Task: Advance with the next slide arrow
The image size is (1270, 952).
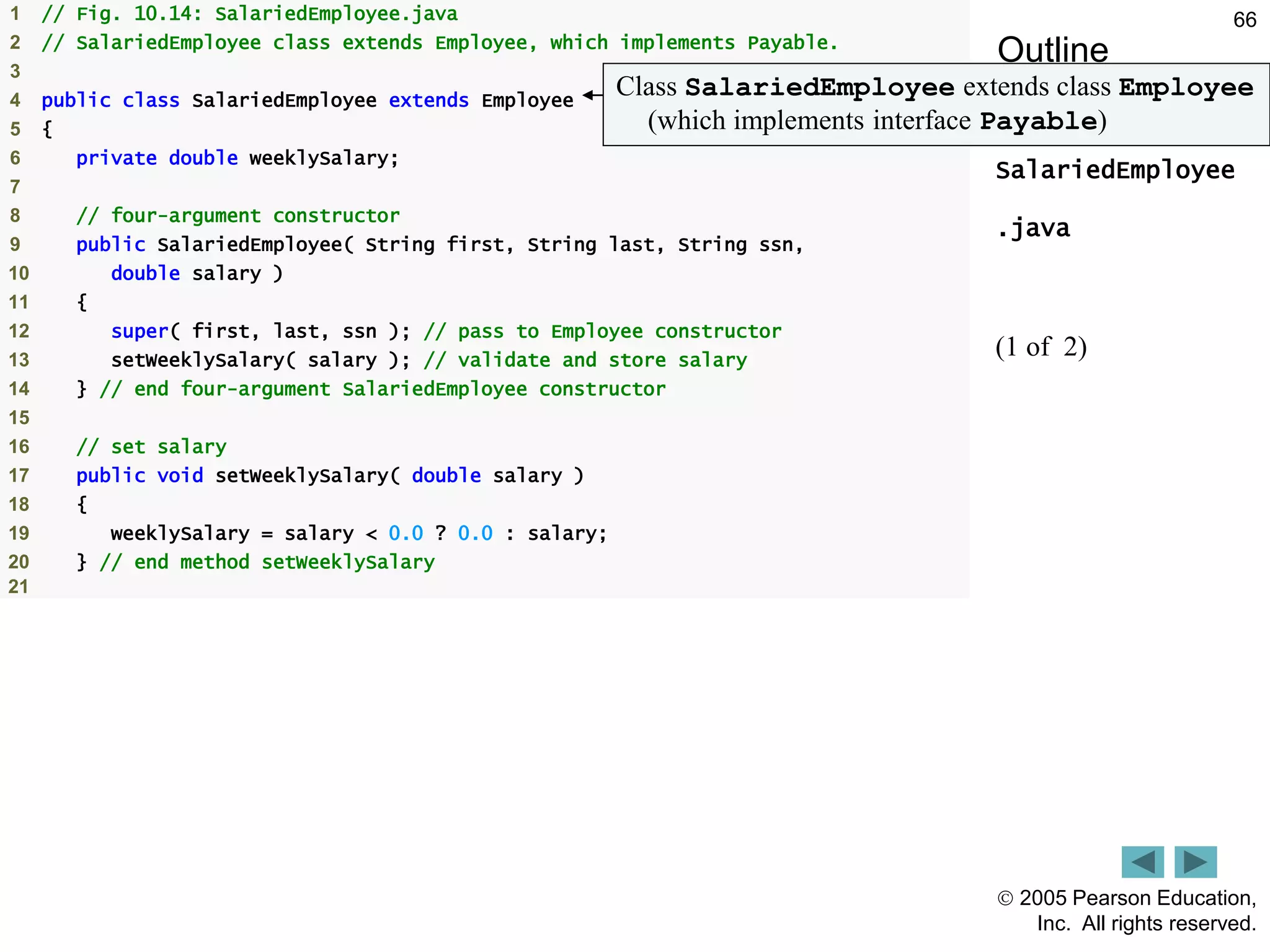Action: [1196, 862]
